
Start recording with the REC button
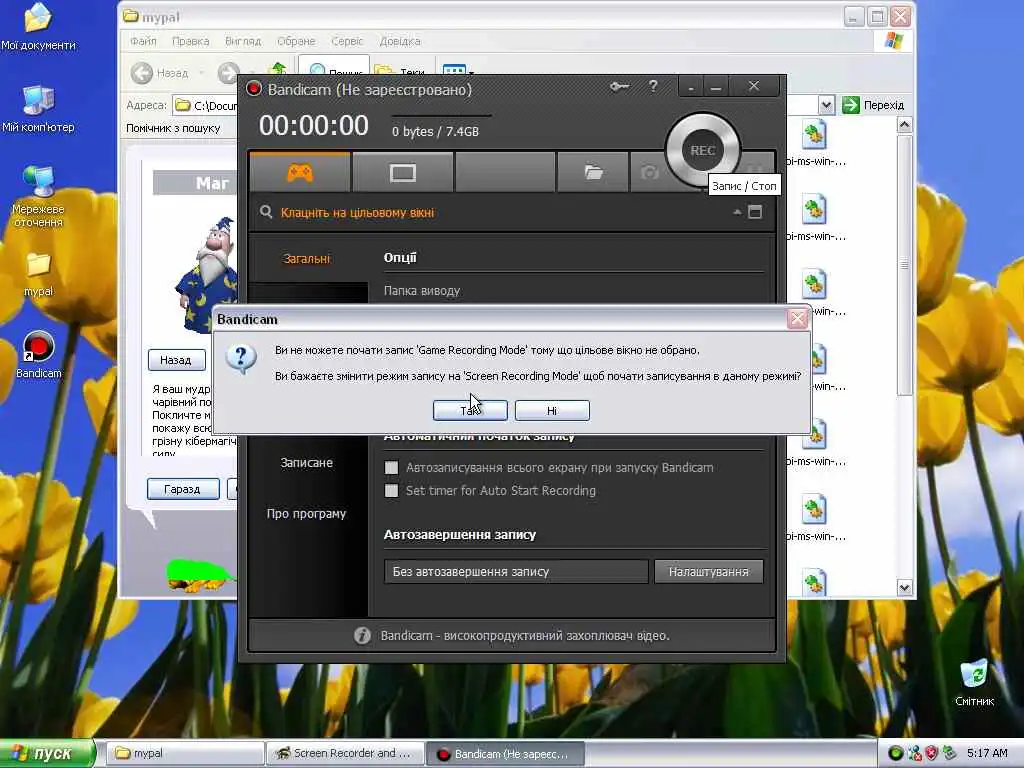pyautogui.click(x=703, y=151)
